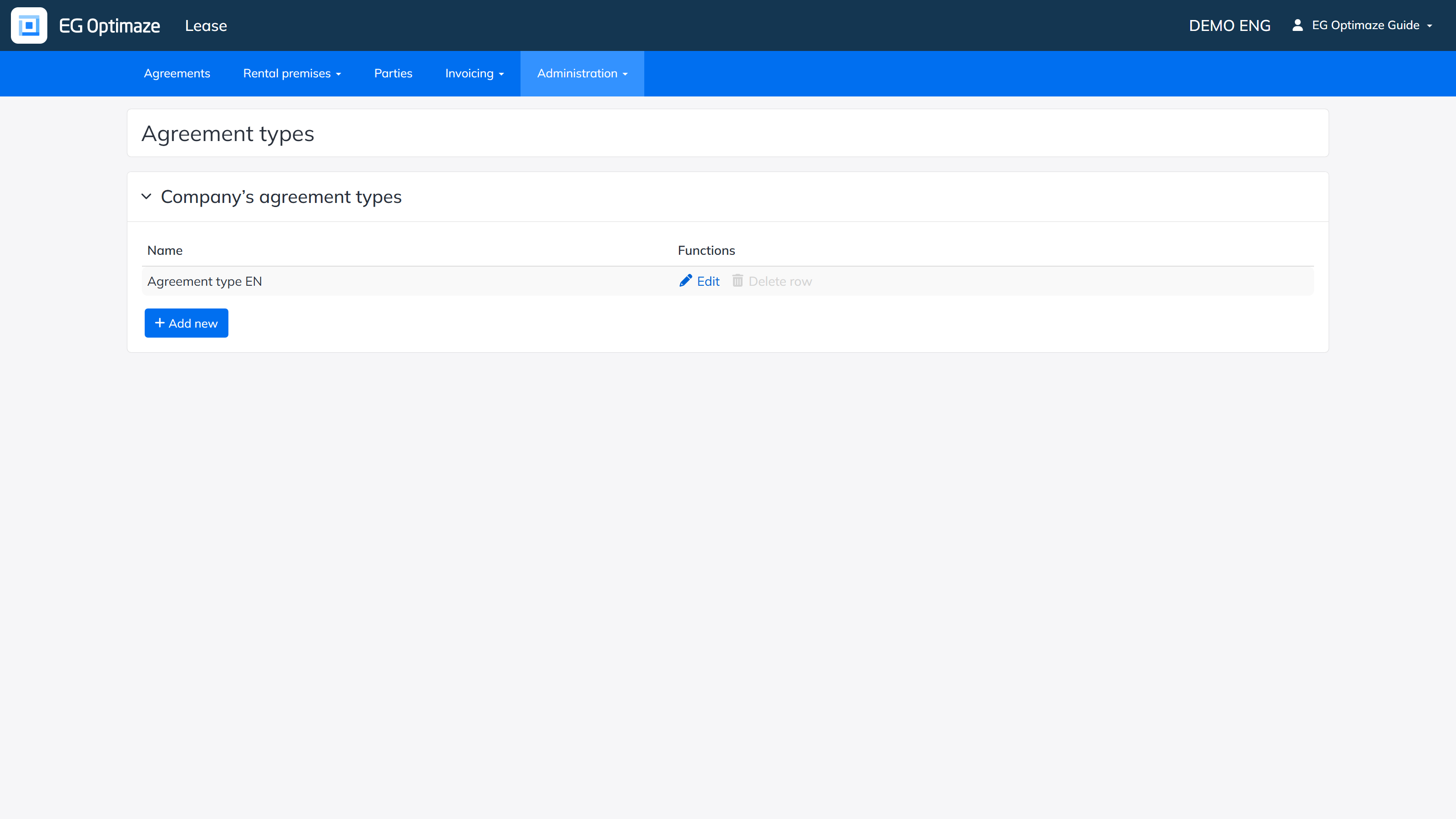
Task: Open the Invoicing dropdown menu
Action: click(474, 73)
